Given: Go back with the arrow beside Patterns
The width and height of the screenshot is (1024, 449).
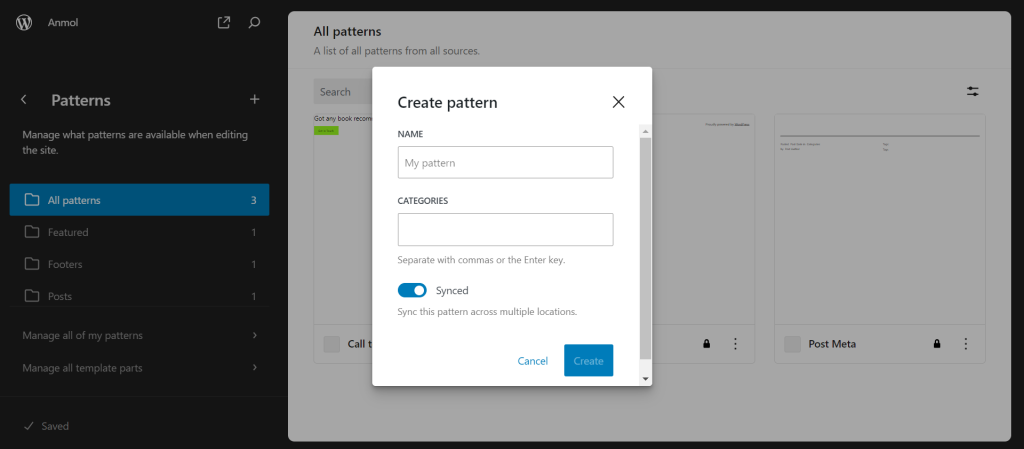Looking at the screenshot, I should [x=24, y=100].
